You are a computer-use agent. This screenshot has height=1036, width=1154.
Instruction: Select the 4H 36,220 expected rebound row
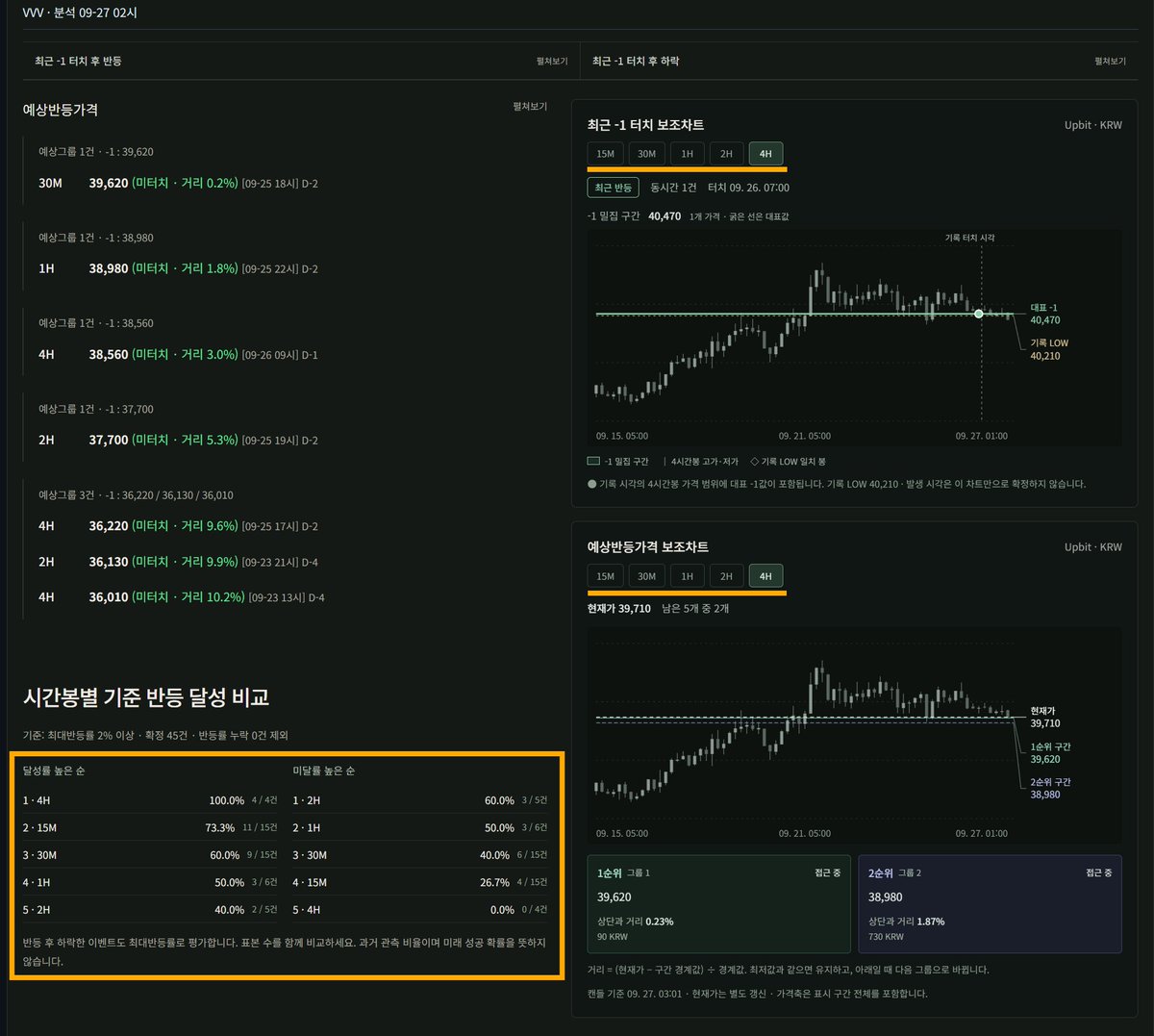[179, 526]
